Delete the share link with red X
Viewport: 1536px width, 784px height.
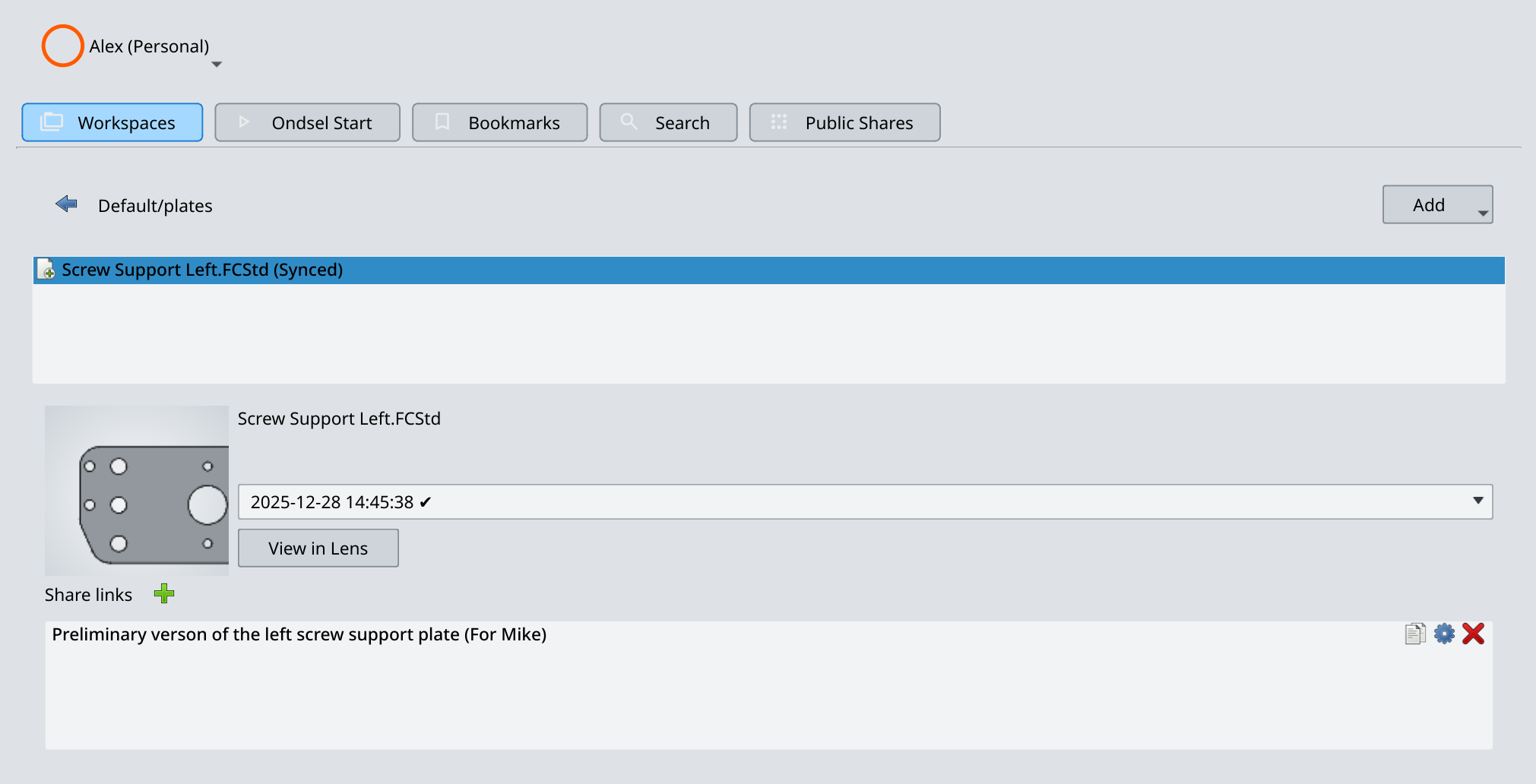click(1473, 634)
